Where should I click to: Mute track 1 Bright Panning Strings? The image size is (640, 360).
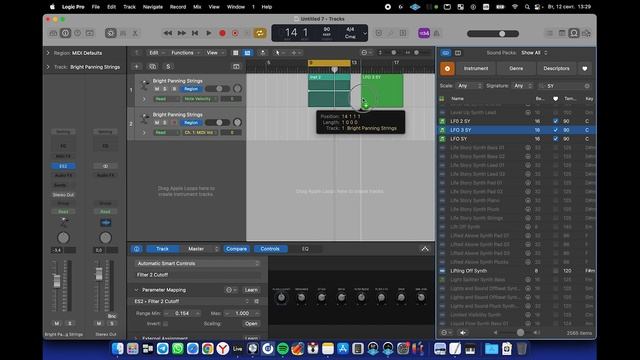click(157, 89)
